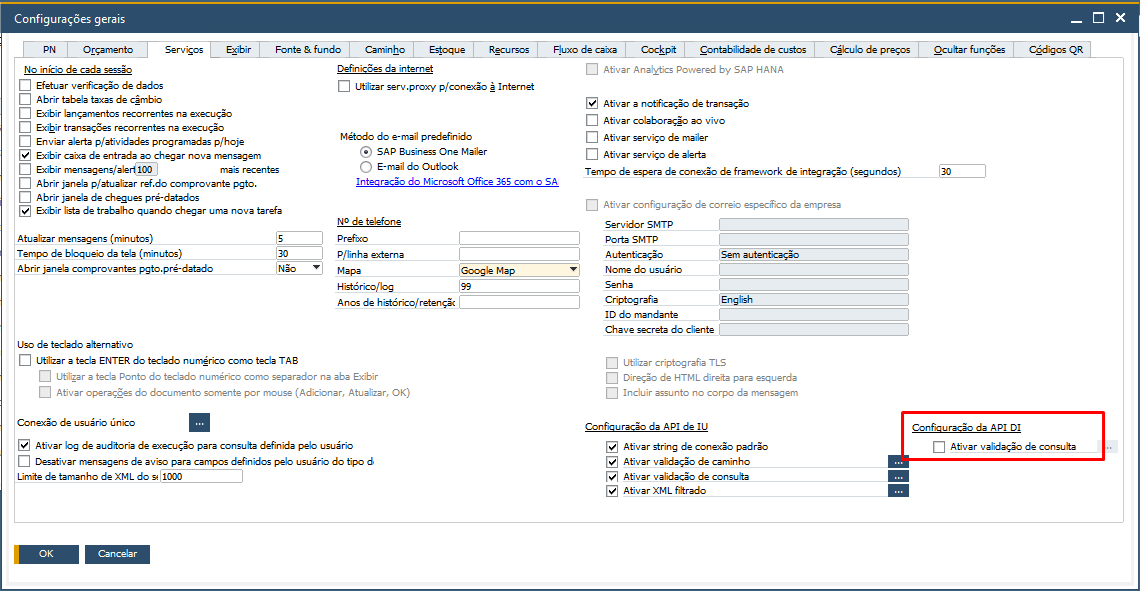
Task: Select E-mail do Outlook radio option
Action: (366, 166)
